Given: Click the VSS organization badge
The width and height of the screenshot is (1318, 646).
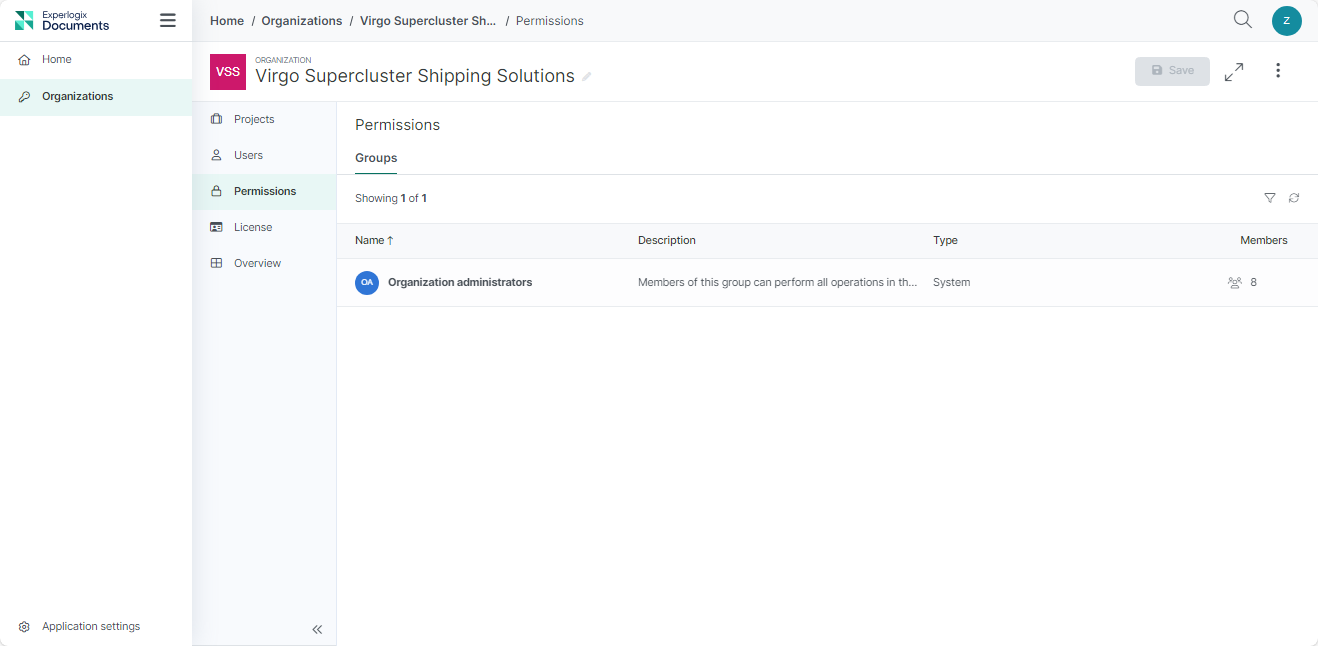Looking at the screenshot, I should tap(228, 72).
